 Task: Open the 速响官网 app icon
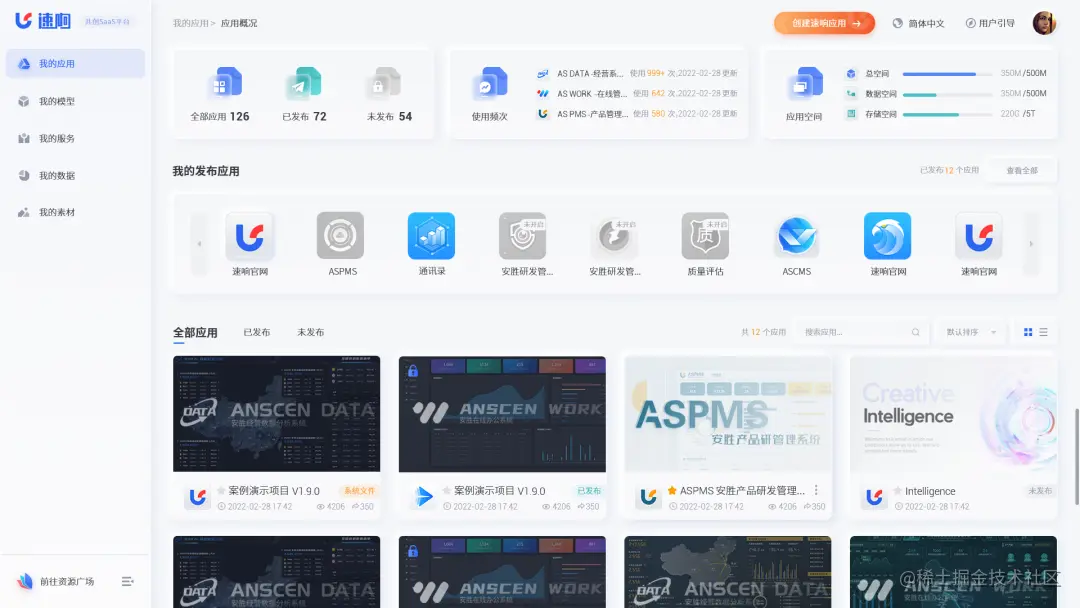tap(251, 232)
